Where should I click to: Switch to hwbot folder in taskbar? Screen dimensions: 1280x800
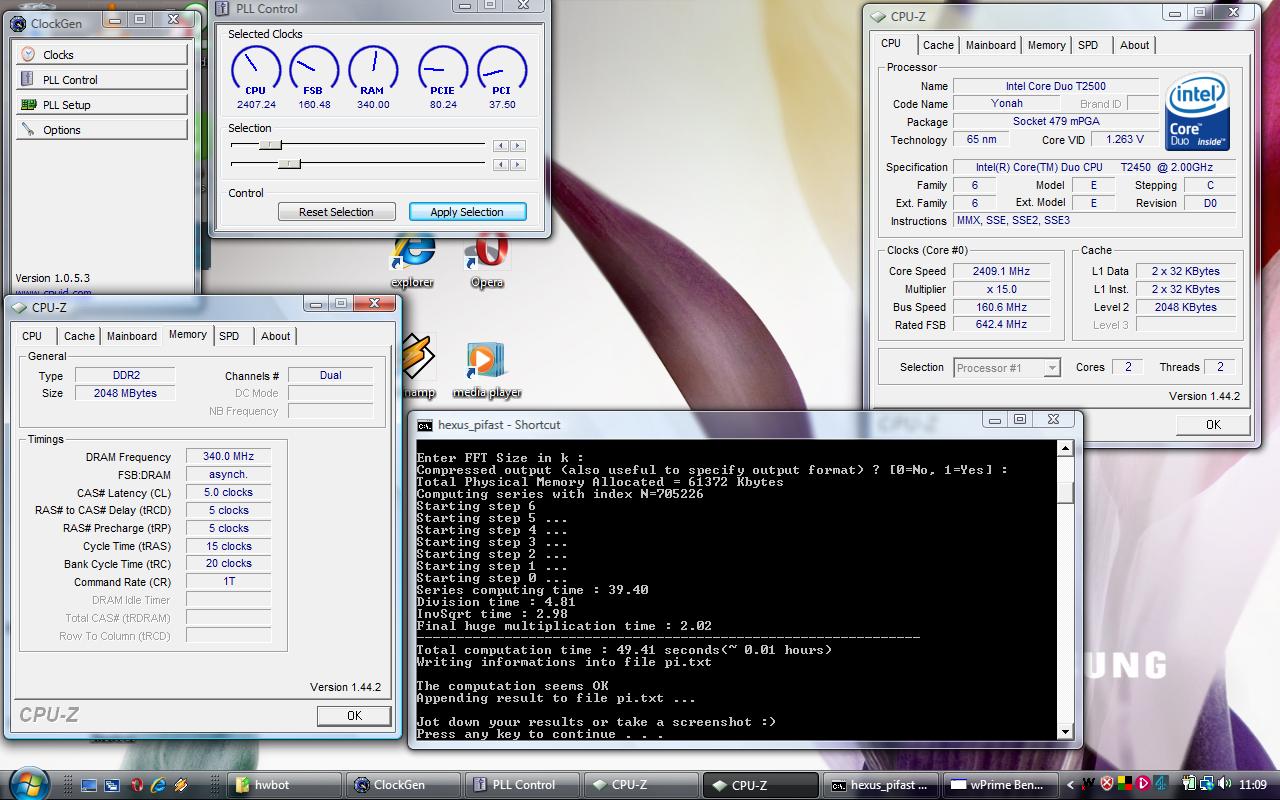point(284,785)
